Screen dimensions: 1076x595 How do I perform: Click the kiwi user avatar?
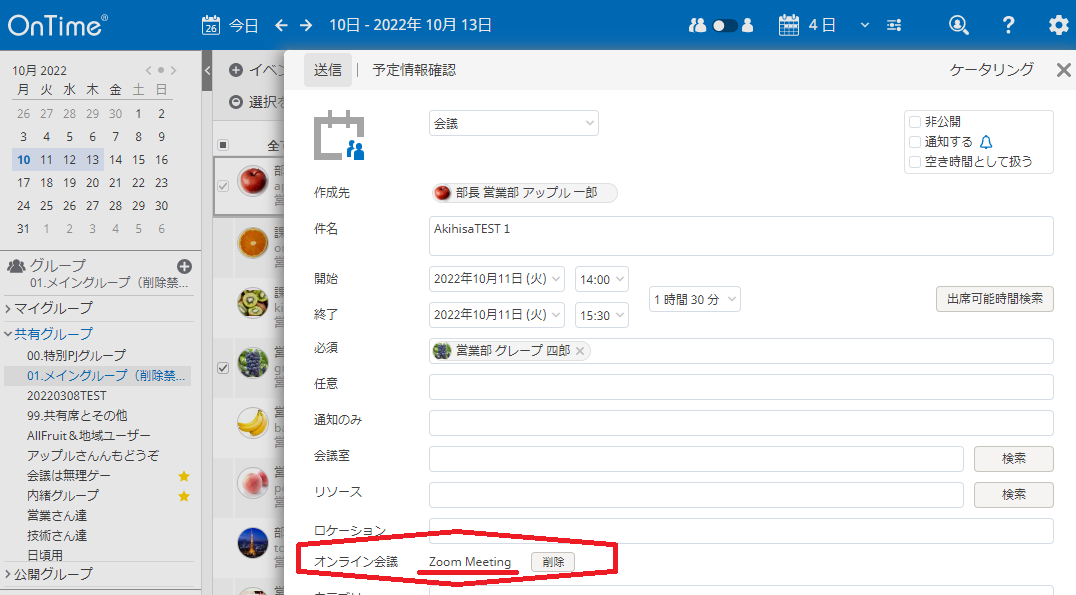[253, 303]
